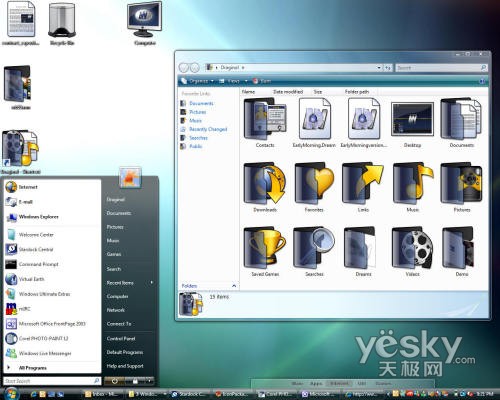Open the Videos folder with film reel
This screenshot has height=400, width=500.
pos(413,248)
